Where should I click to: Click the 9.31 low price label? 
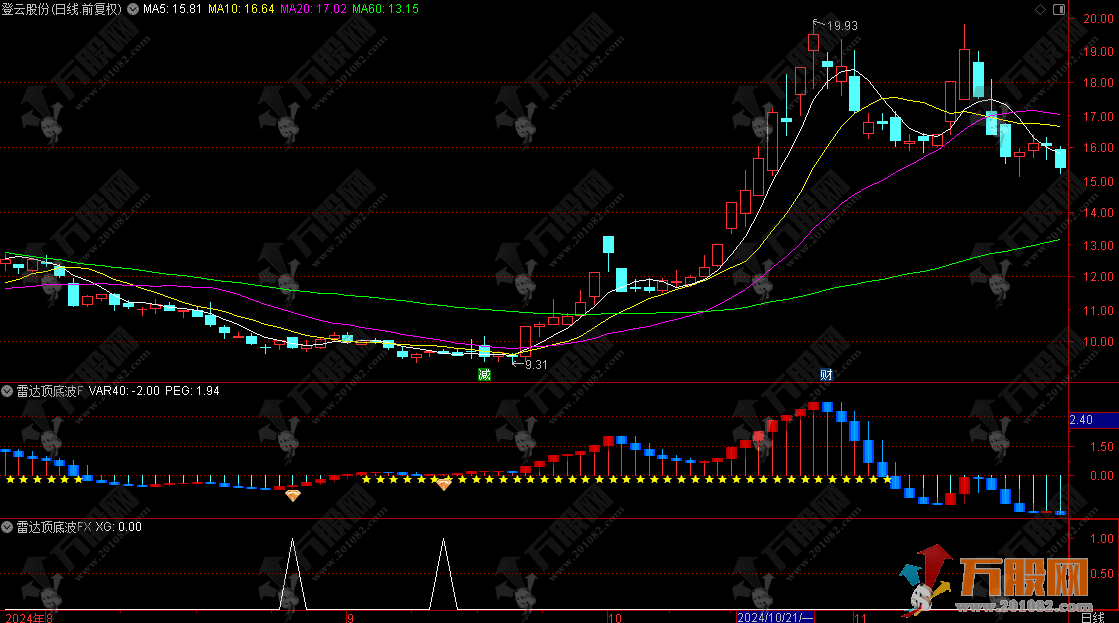pos(536,365)
